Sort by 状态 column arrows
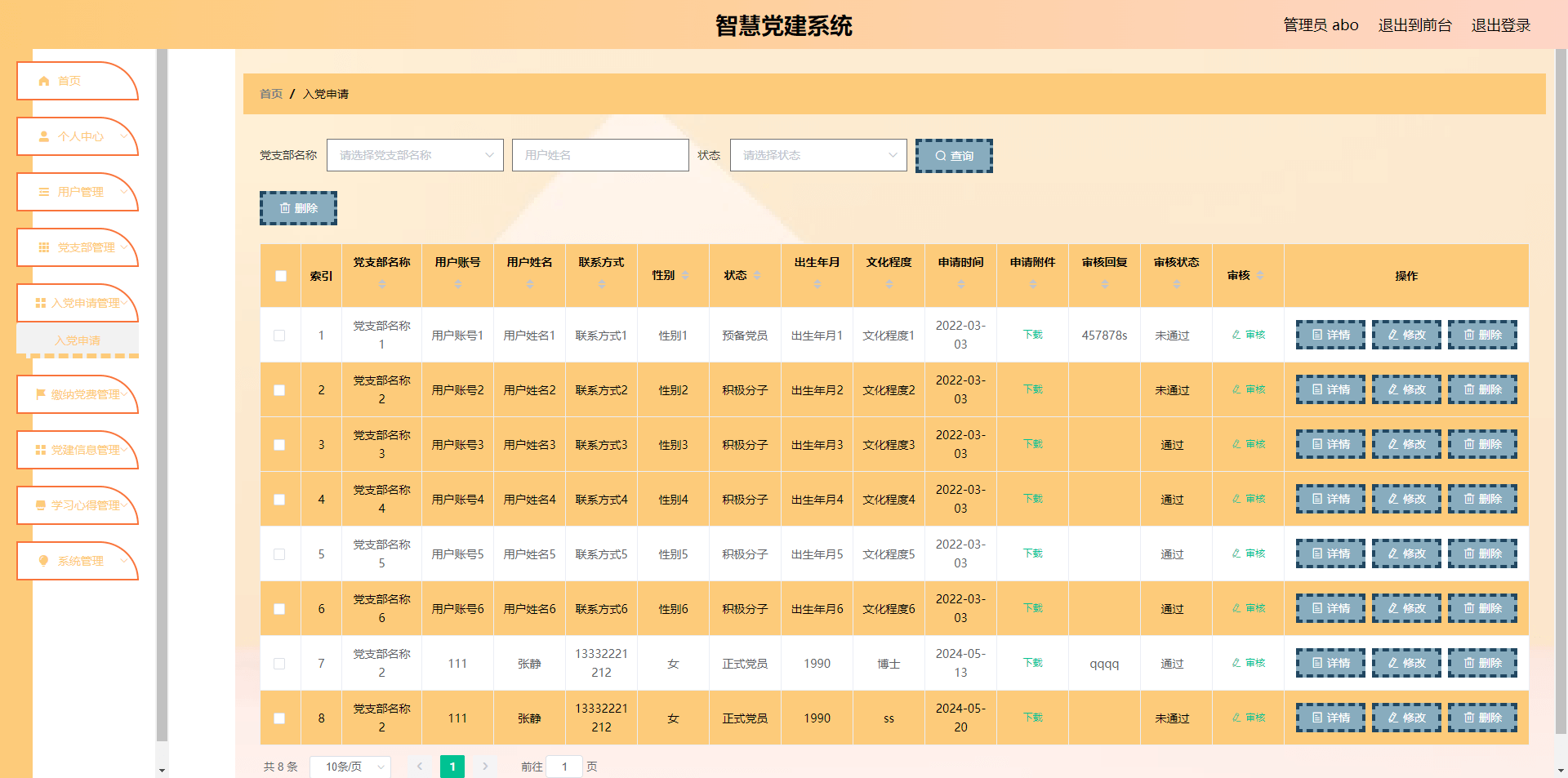Image resolution: width=1568 pixels, height=778 pixels. tap(757, 276)
